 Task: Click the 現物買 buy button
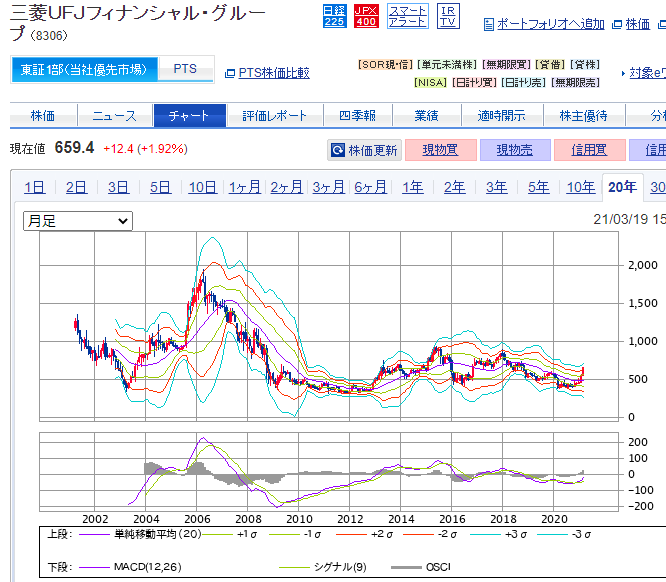pyautogui.click(x=440, y=150)
